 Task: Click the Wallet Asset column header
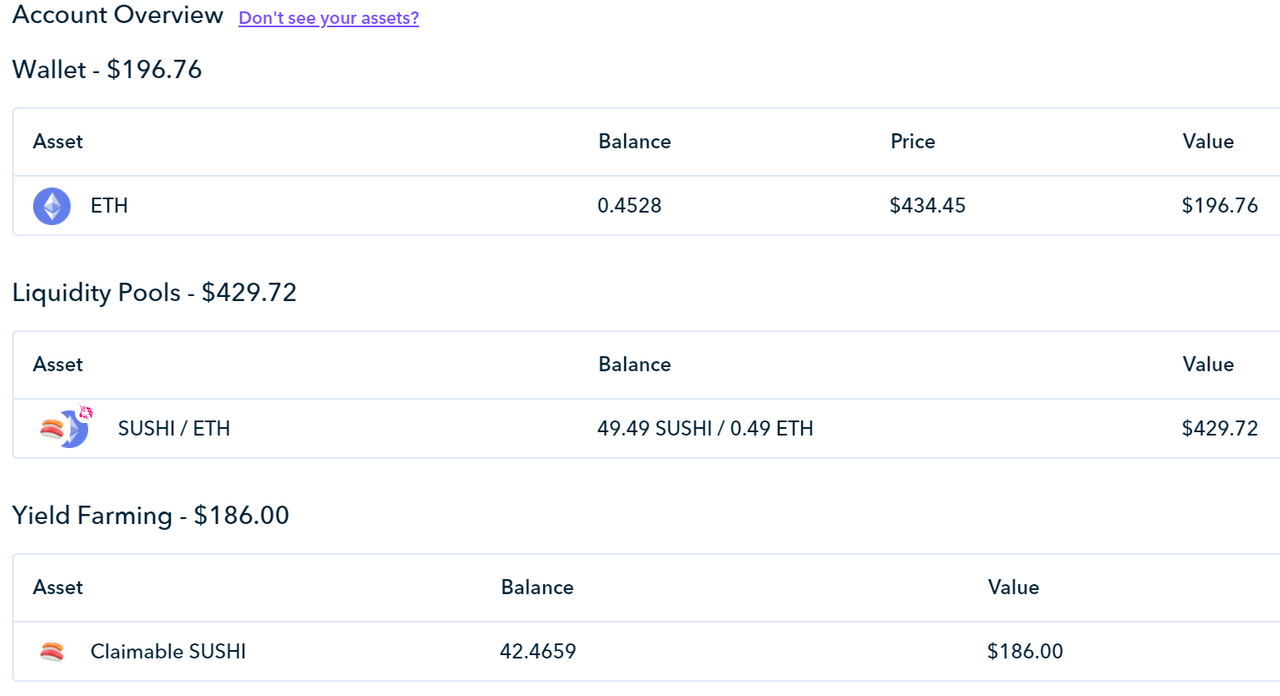58,142
